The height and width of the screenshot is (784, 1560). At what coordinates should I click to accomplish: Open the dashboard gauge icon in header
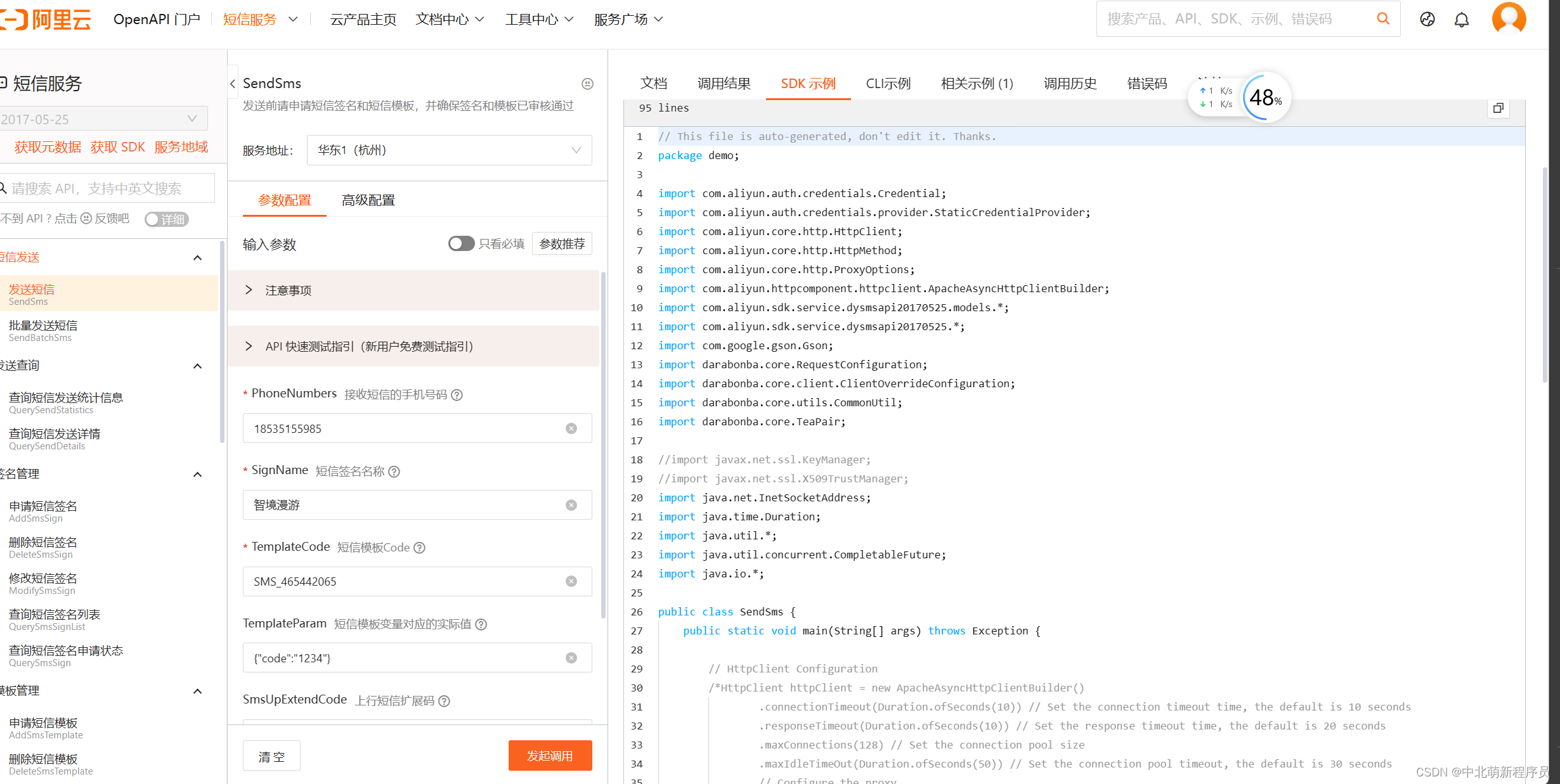click(1427, 20)
